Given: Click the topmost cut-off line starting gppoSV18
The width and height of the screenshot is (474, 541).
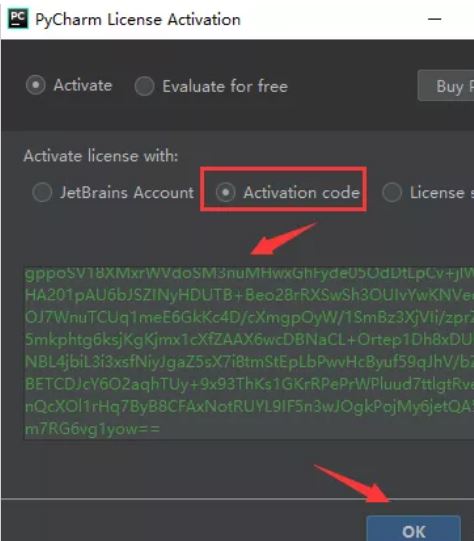Looking at the screenshot, I should (249, 275).
